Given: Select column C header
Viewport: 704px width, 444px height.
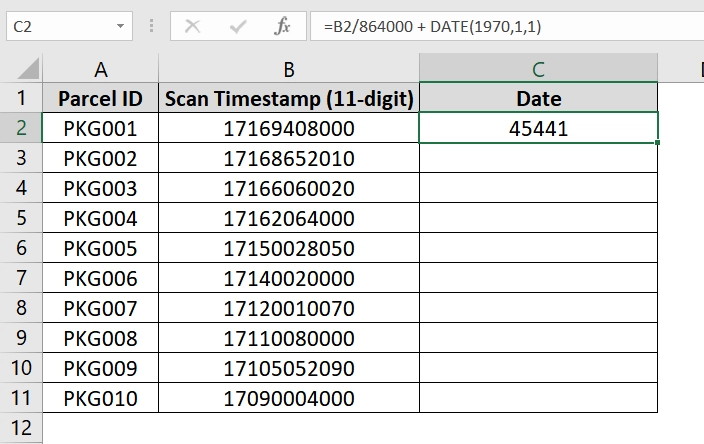Looking at the screenshot, I should coord(538,69).
